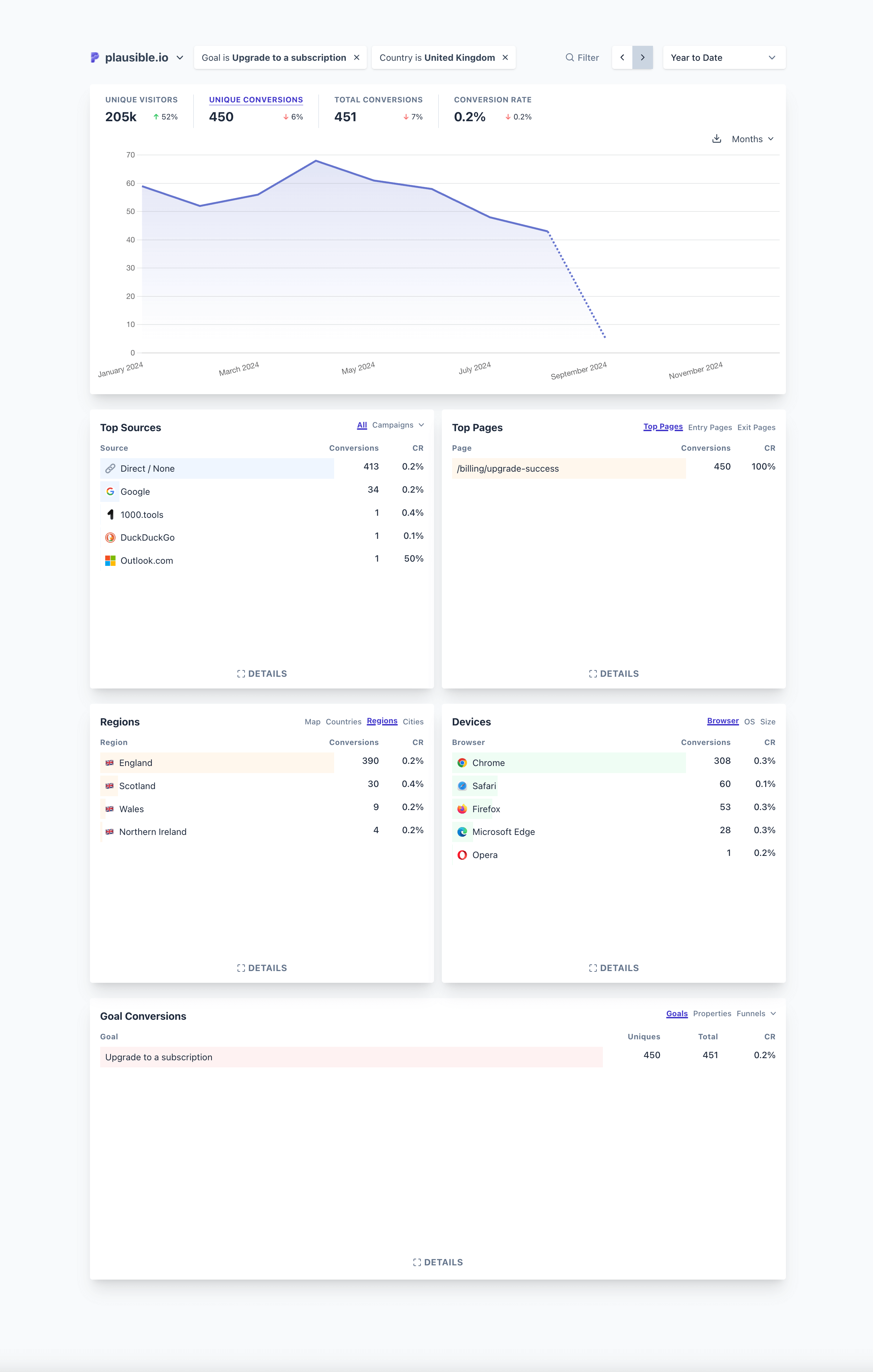Click the Direct / None link icon
The height and width of the screenshot is (1372, 873).
[111, 468]
